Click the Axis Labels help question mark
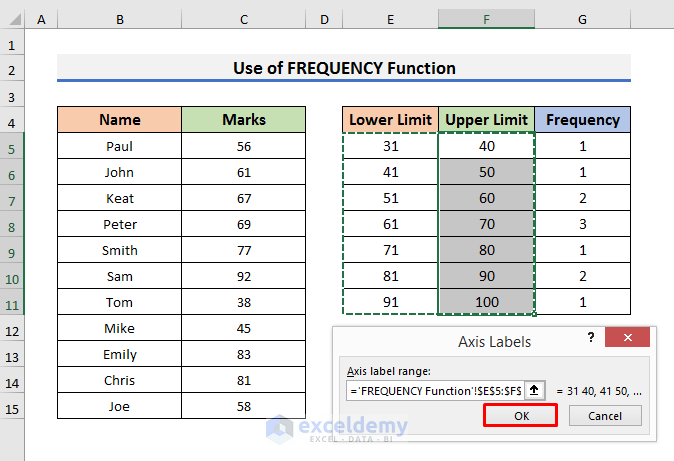674x461 pixels. (591, 339)
